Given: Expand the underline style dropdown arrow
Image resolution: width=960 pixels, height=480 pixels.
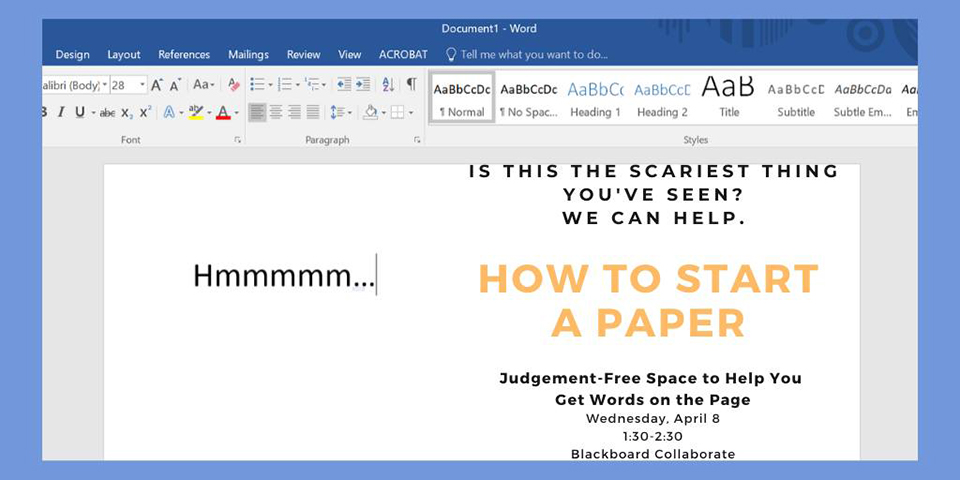Looking at the screenshot, I should [93, 113].
